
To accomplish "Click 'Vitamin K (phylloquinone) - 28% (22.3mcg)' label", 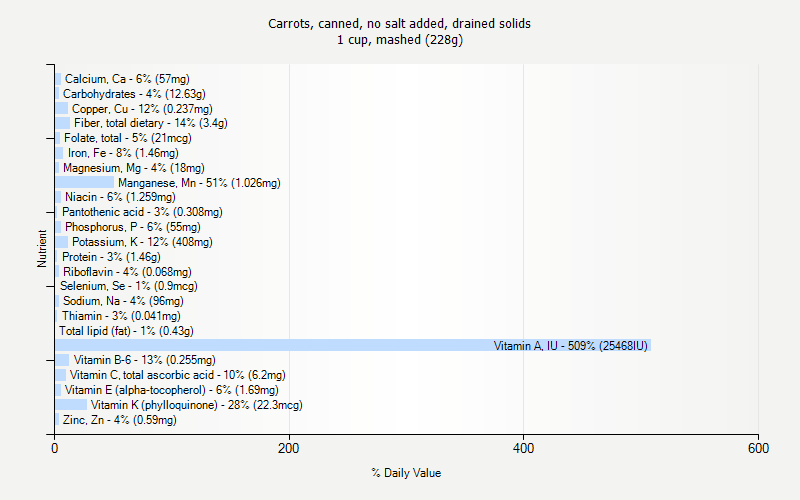I will [196, 405].
